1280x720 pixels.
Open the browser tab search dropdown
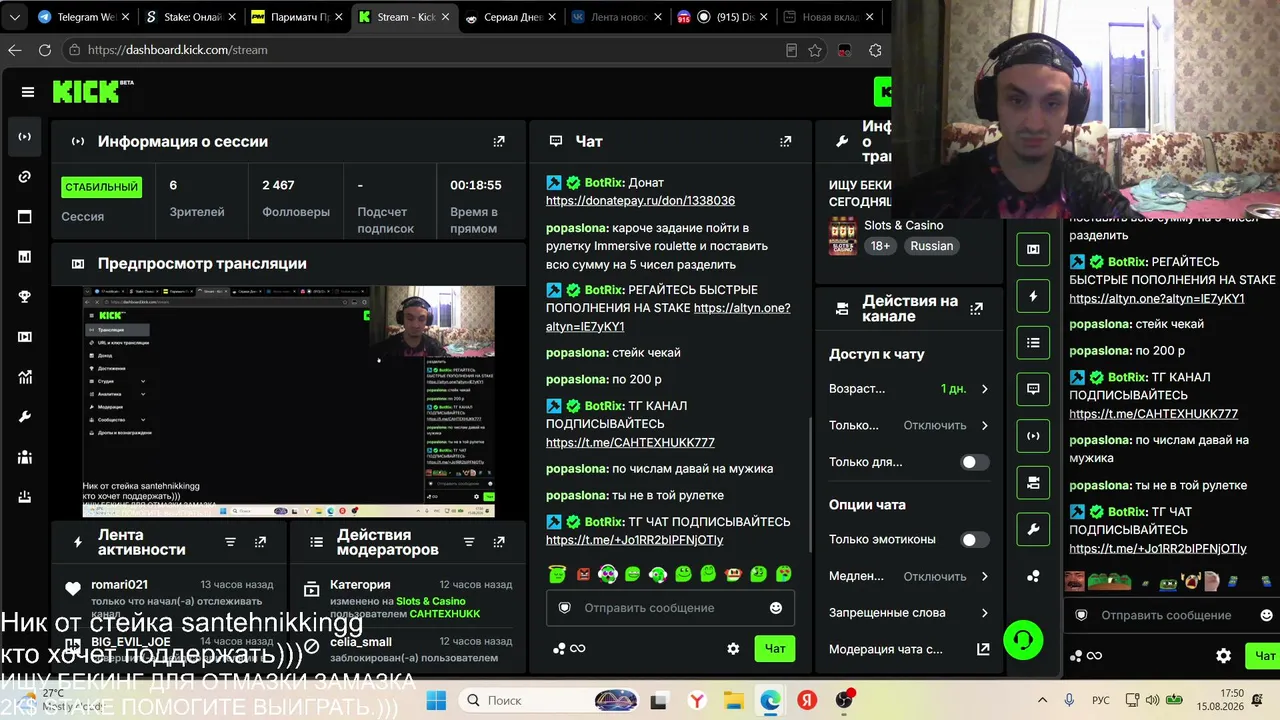(14, 17)
